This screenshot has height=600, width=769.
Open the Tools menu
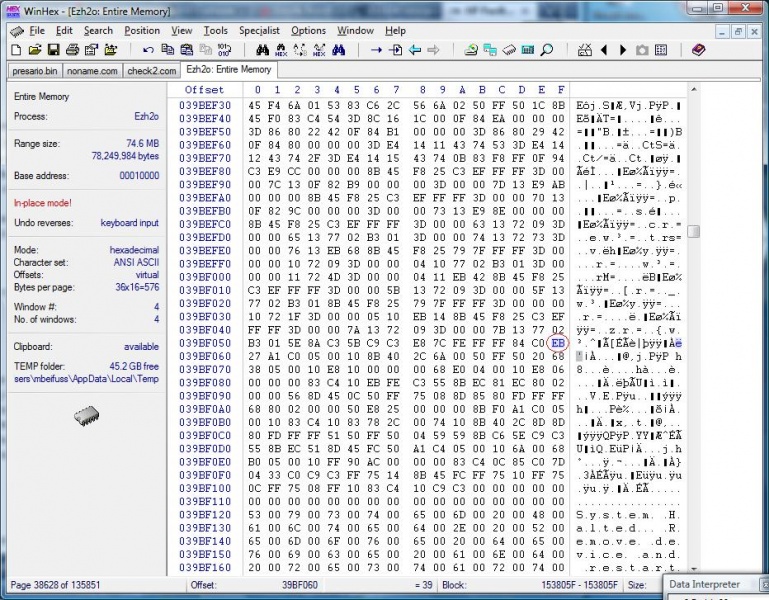click(x=216, y=31)
